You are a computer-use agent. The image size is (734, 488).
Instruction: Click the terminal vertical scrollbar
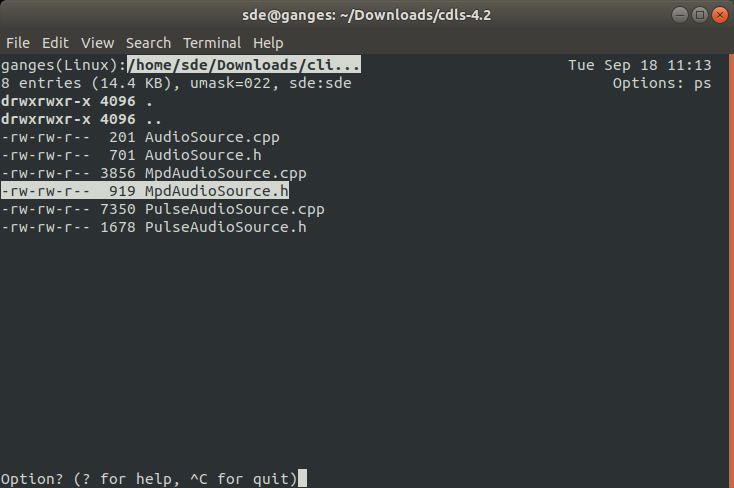click(x=731, y=271)
